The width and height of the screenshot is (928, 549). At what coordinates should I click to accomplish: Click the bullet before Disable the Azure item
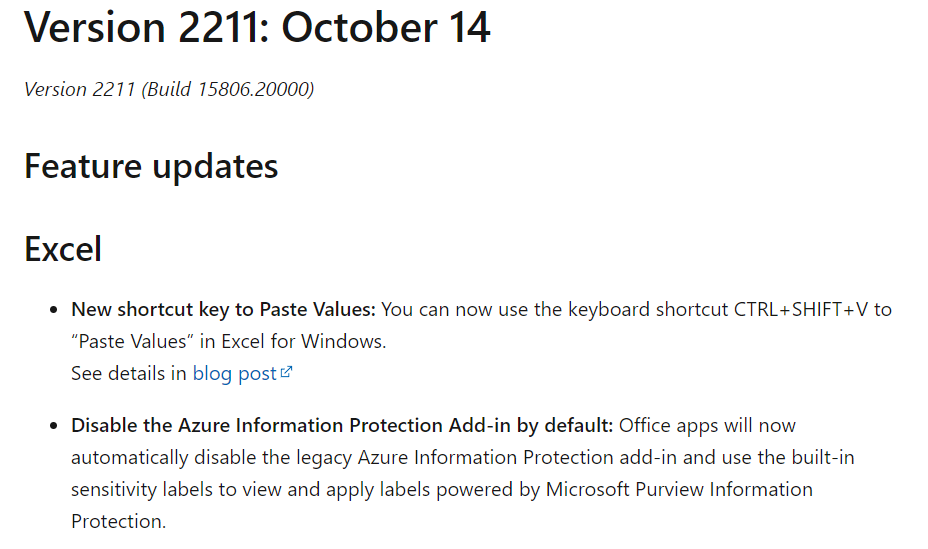(54, 426)
